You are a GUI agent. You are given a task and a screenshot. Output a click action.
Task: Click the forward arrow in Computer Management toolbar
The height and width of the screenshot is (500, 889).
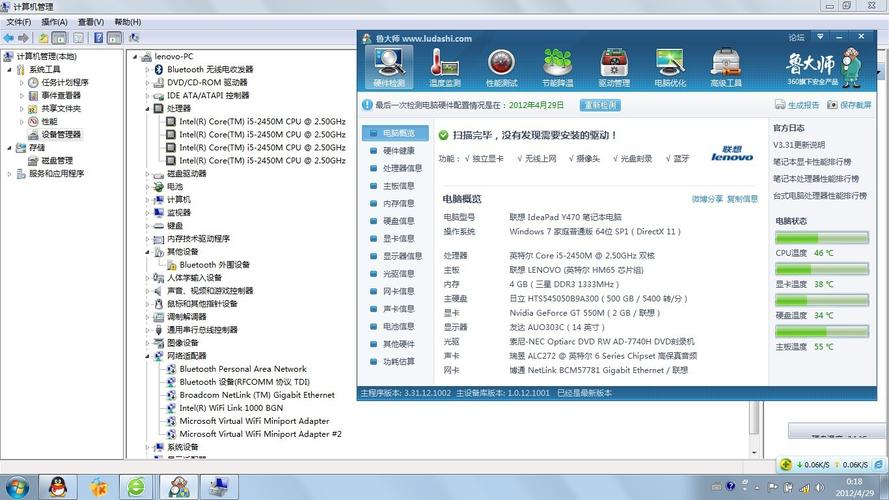pos(23,38)
